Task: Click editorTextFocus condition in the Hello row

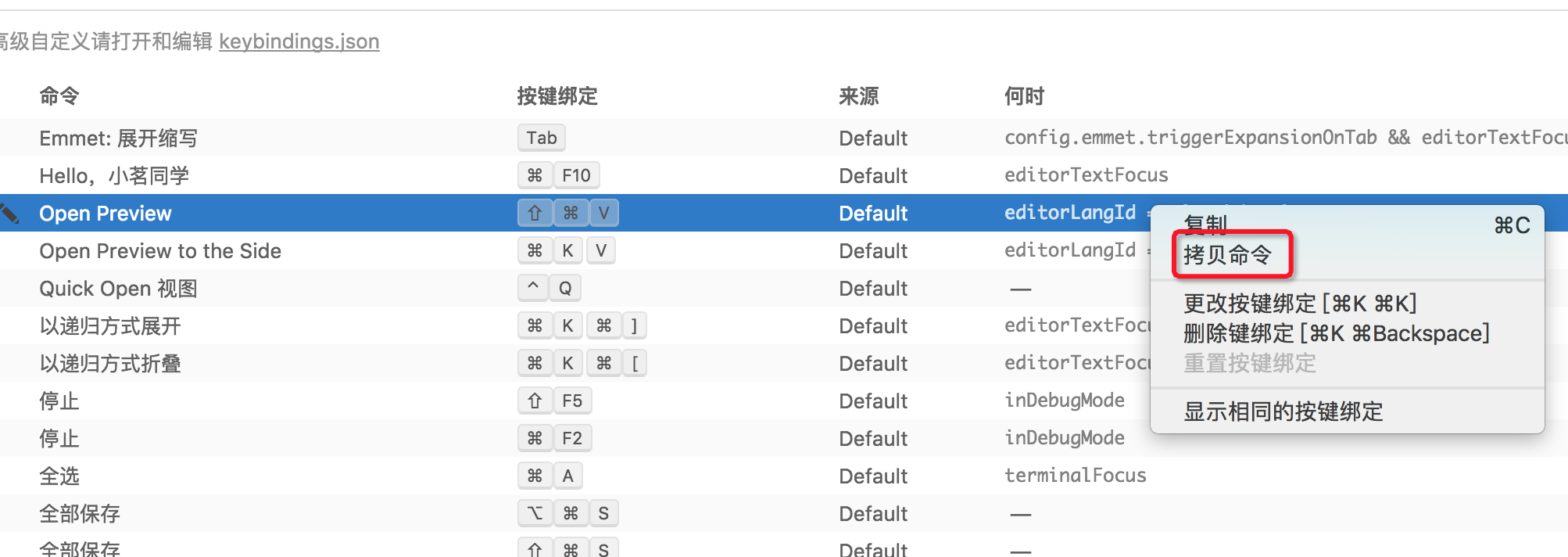Action: [x=1086, y=175]
